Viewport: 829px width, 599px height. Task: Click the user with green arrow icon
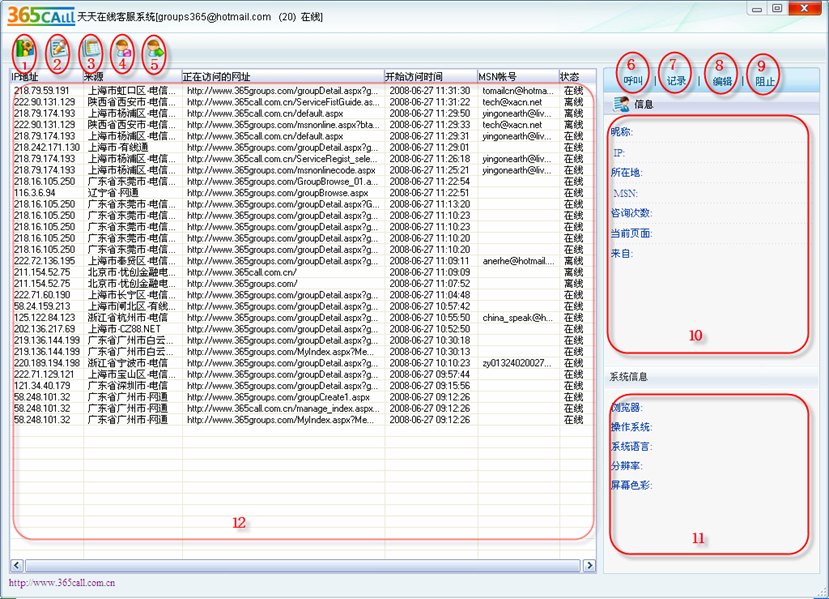click(153, 47)
